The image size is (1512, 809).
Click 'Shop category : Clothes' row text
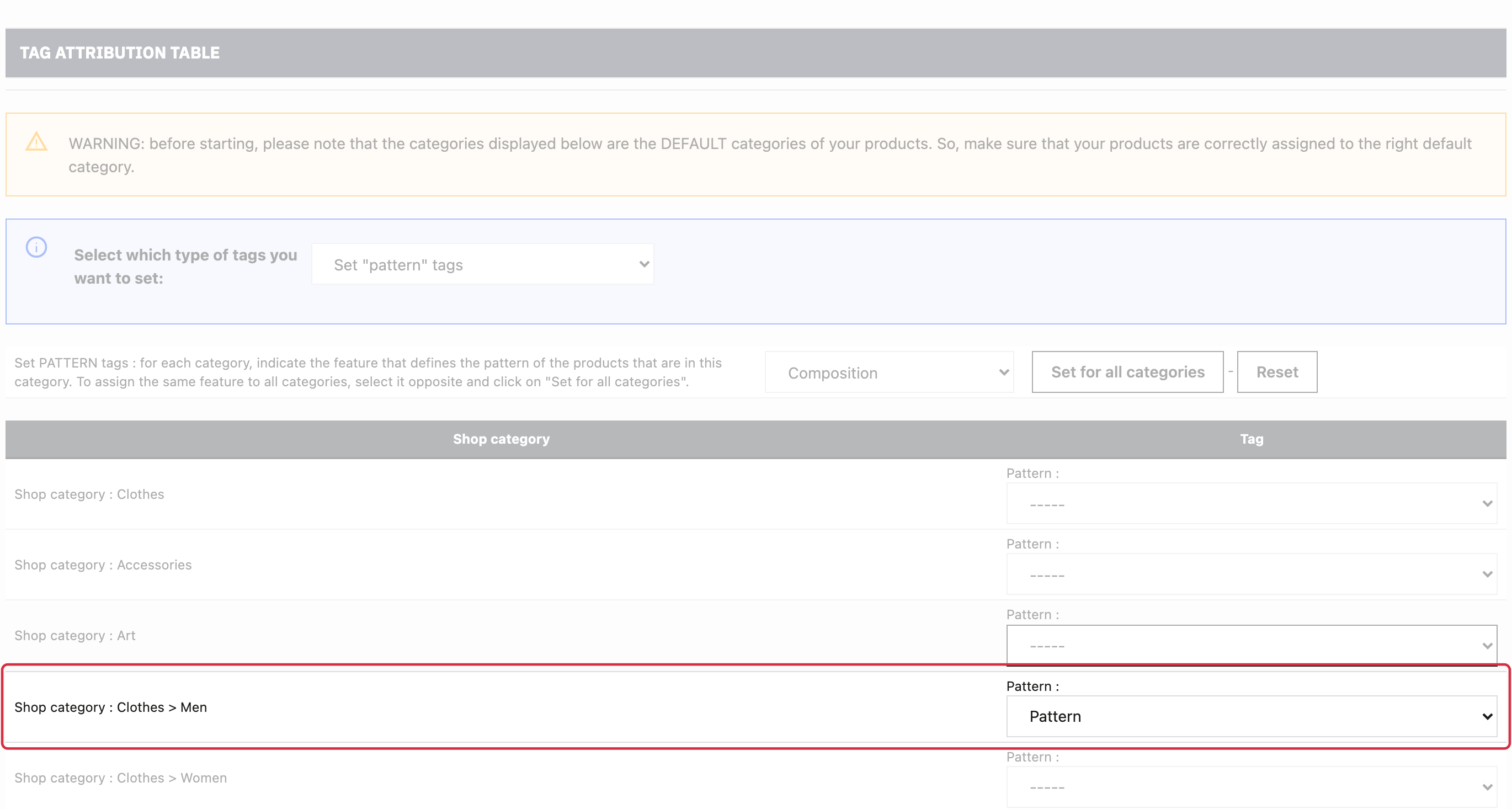[x=89, y=494]
